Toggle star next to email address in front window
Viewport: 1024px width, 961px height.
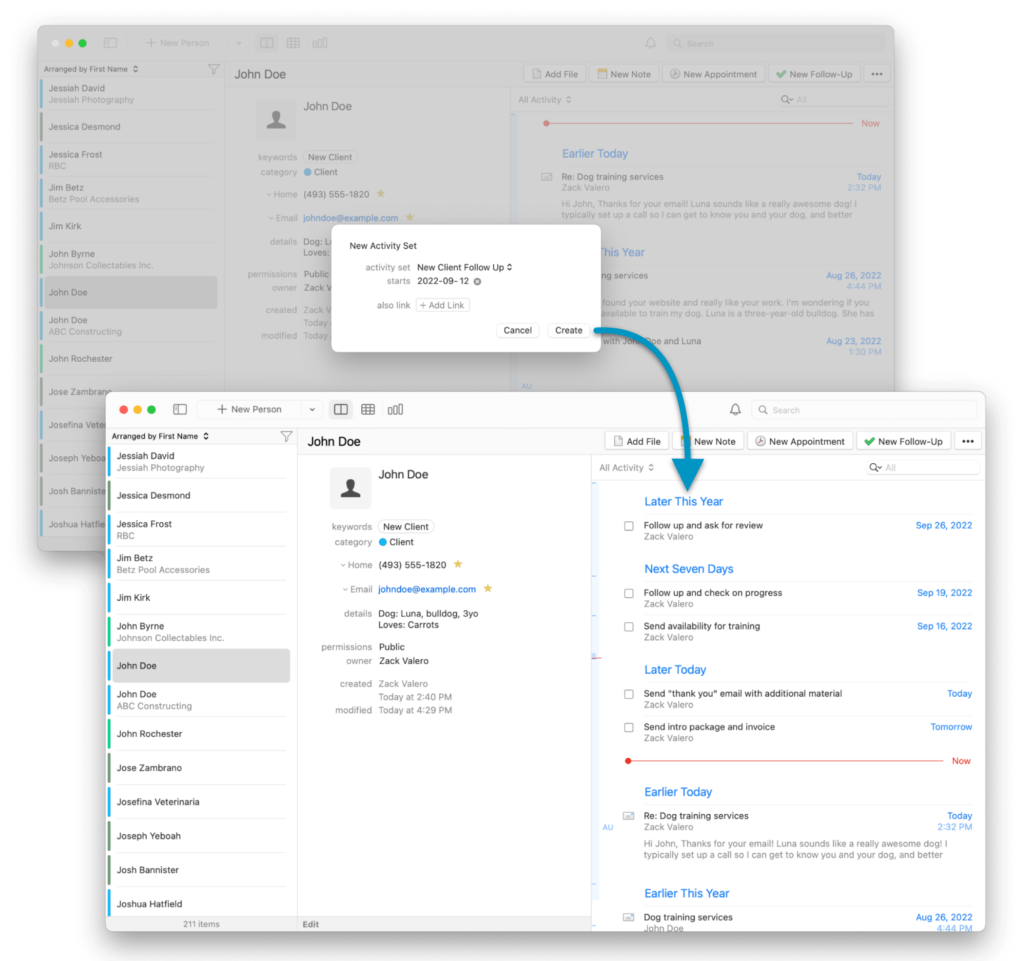click(487, 588)
